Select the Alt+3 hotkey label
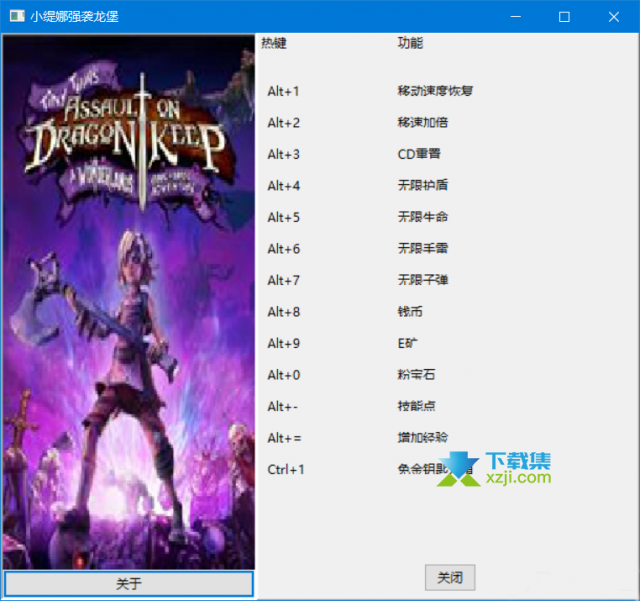The width and height of the screenshot is (640, 601). click(x=284, y=154)
